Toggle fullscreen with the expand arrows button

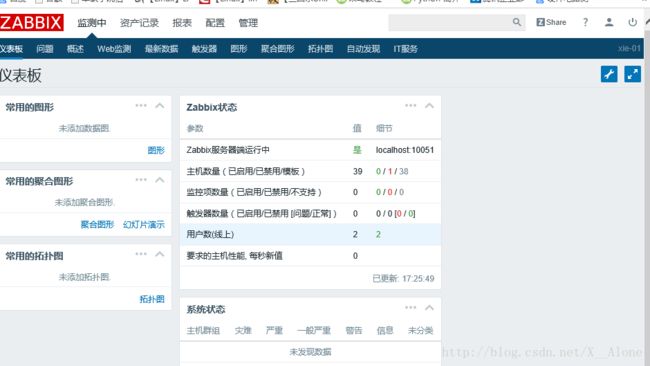coord(633,74)
